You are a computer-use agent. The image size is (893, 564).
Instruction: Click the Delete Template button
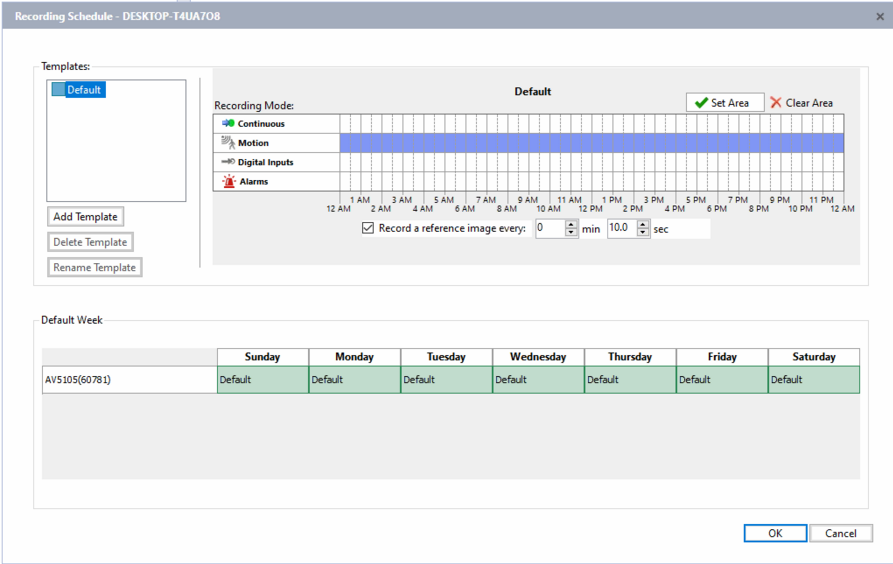point(90,242)
